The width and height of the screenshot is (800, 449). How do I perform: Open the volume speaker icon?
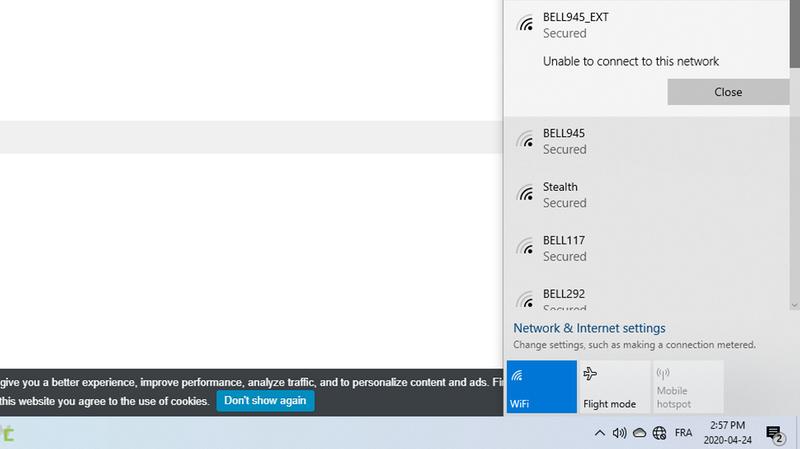[x=619, y=433]
